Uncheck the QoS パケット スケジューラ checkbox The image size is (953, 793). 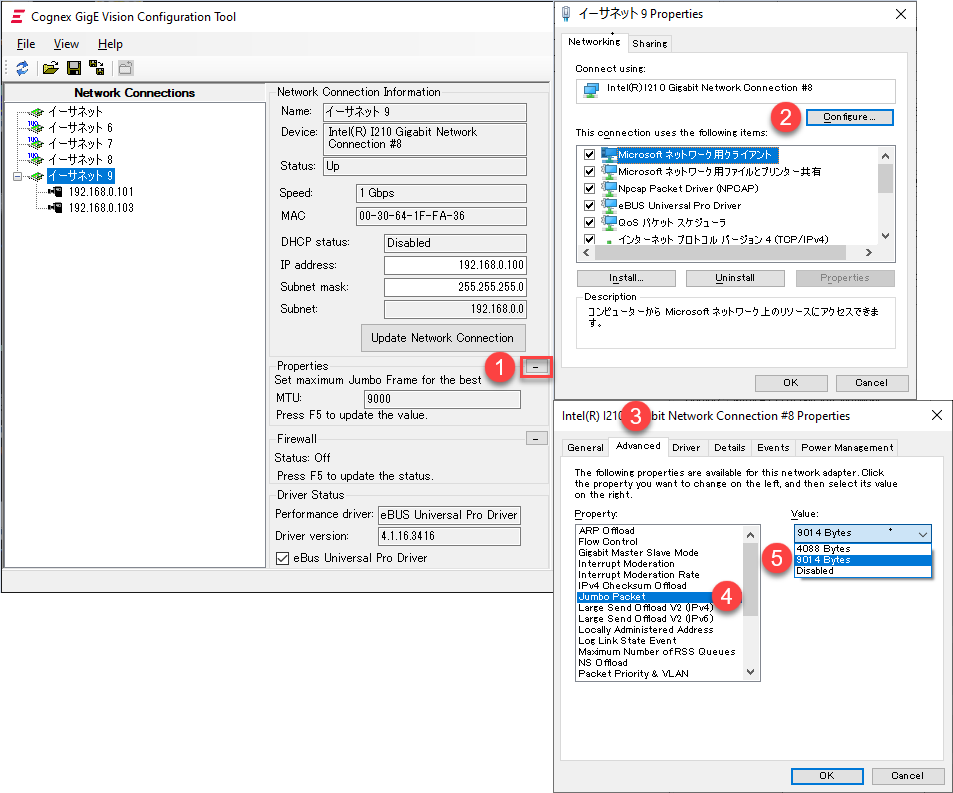click(x=589, y=222)
